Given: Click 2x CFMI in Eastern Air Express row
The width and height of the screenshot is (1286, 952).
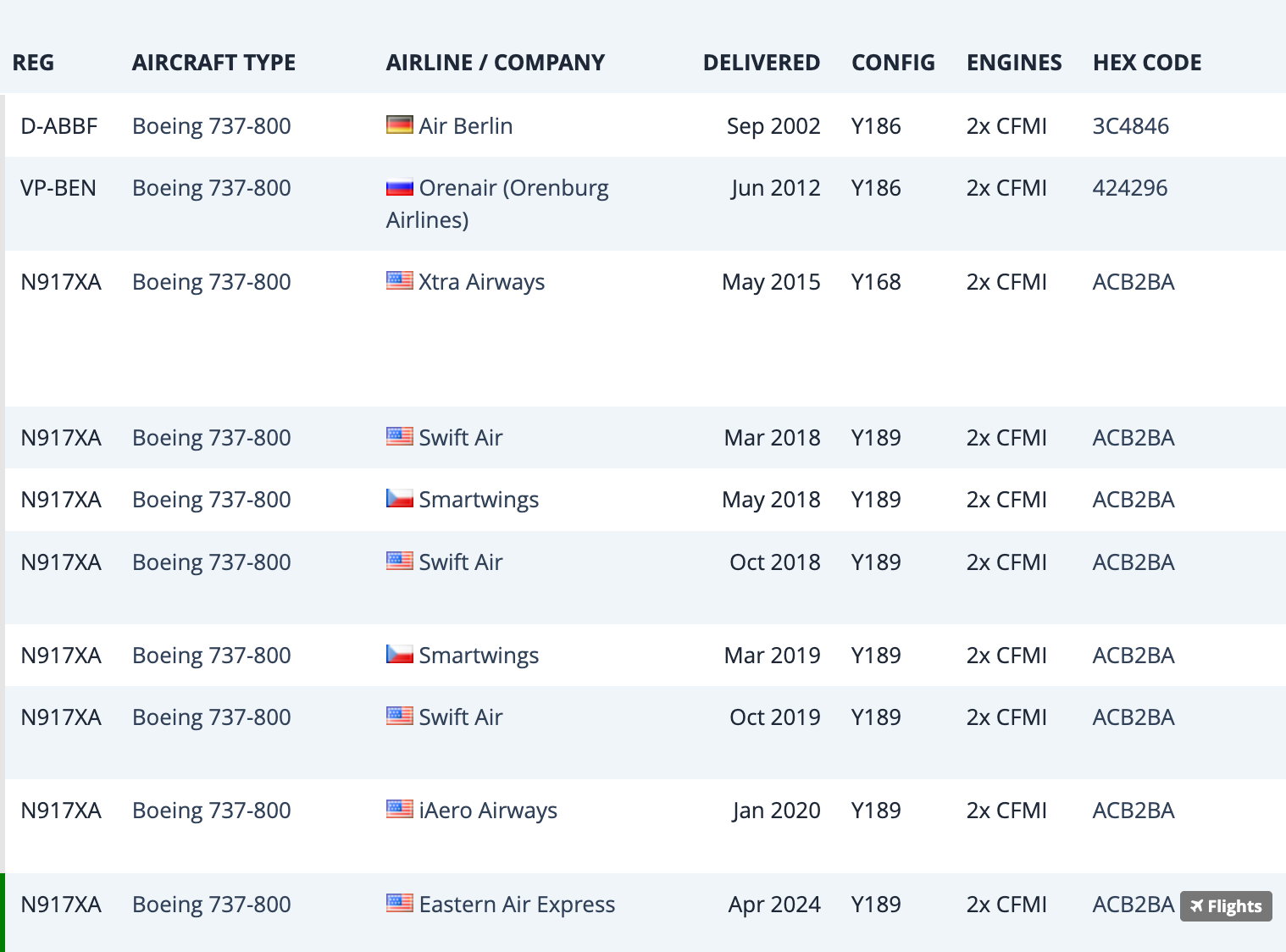Looking at the screenshot, I should point(1006,905).
